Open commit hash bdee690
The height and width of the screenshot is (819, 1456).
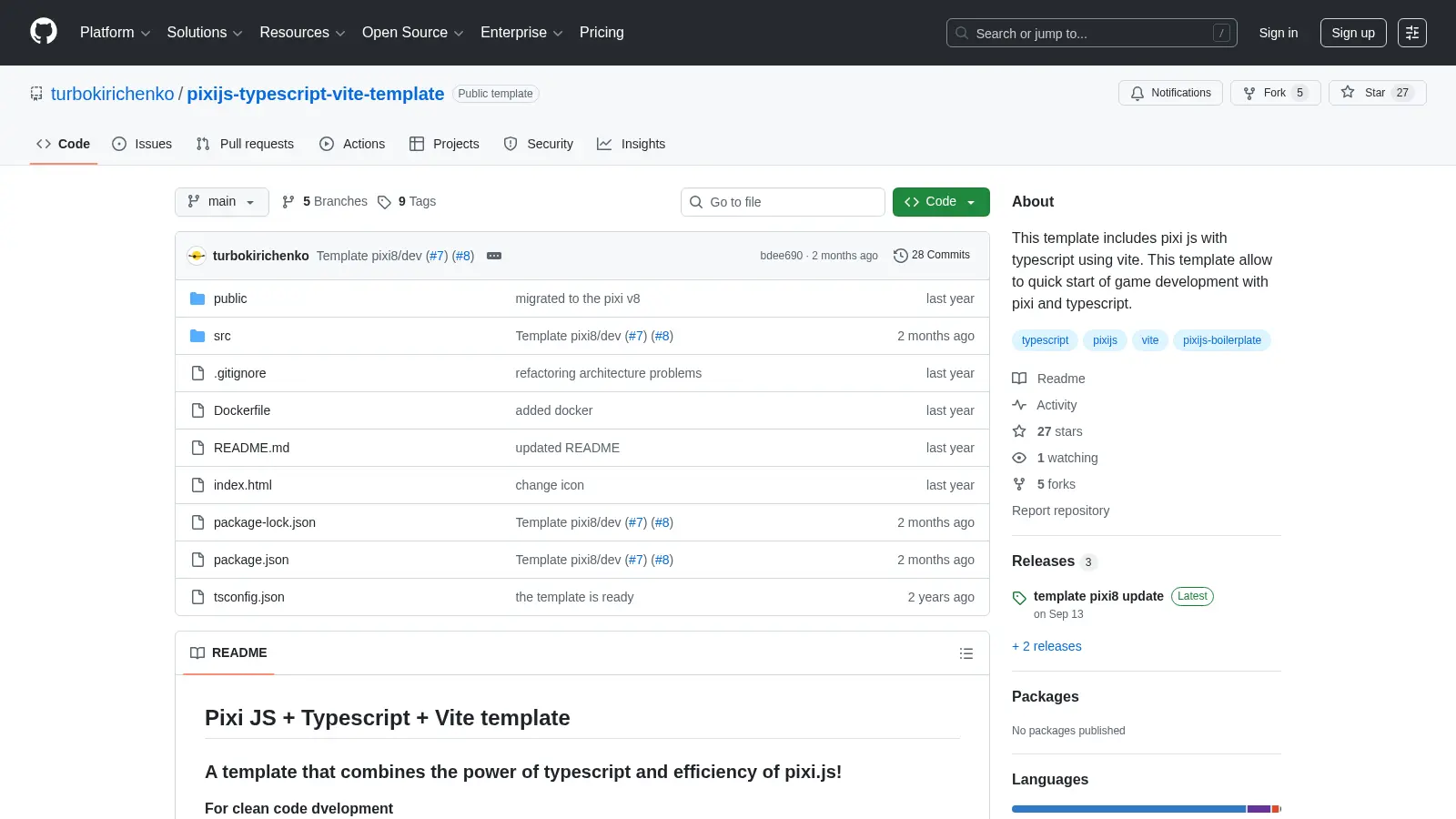(x=782, y=256)
